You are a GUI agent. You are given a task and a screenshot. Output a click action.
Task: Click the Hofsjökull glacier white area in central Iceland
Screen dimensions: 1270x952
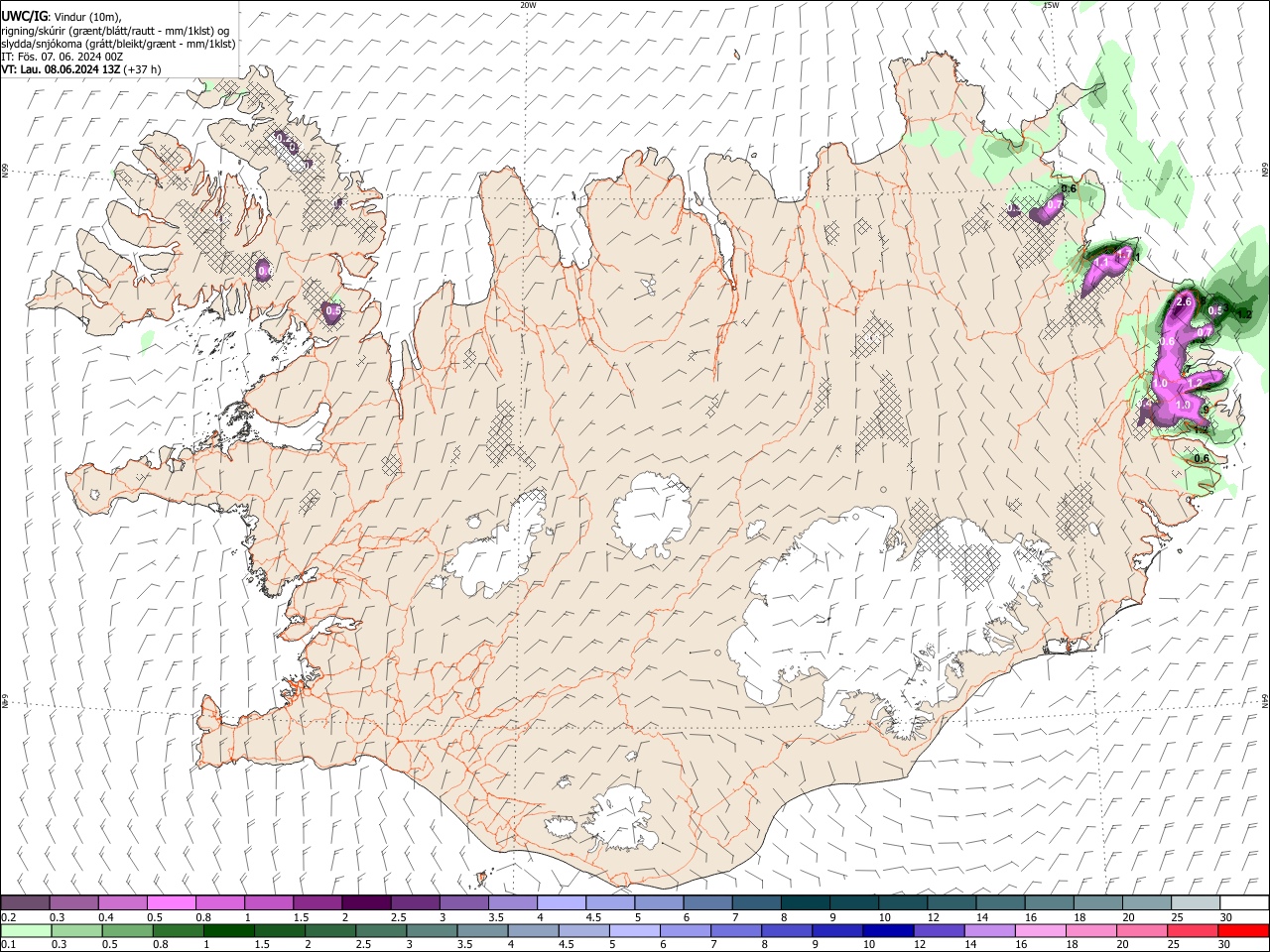(652, 515)
